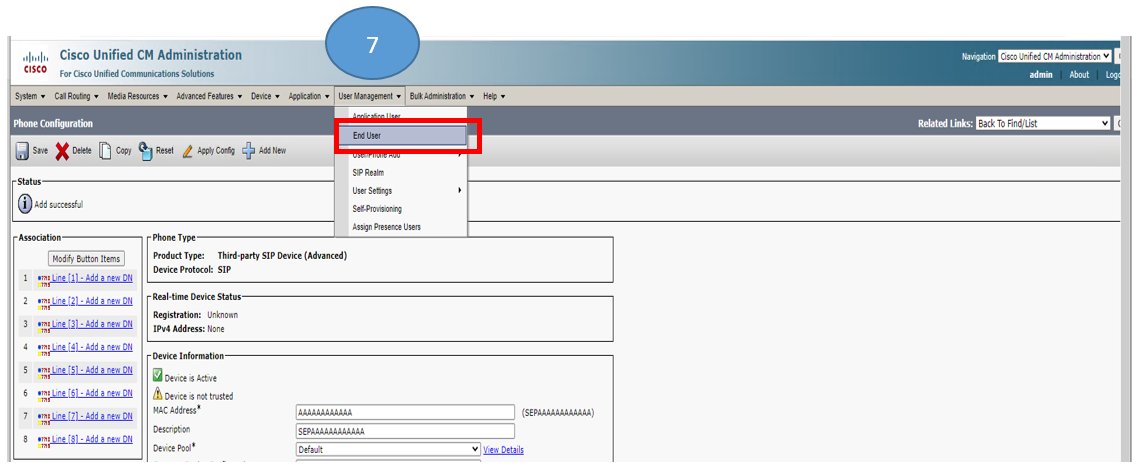The image size is (1140, 471).
Task: Open the Related Links dropdown
Action: 1043,124
